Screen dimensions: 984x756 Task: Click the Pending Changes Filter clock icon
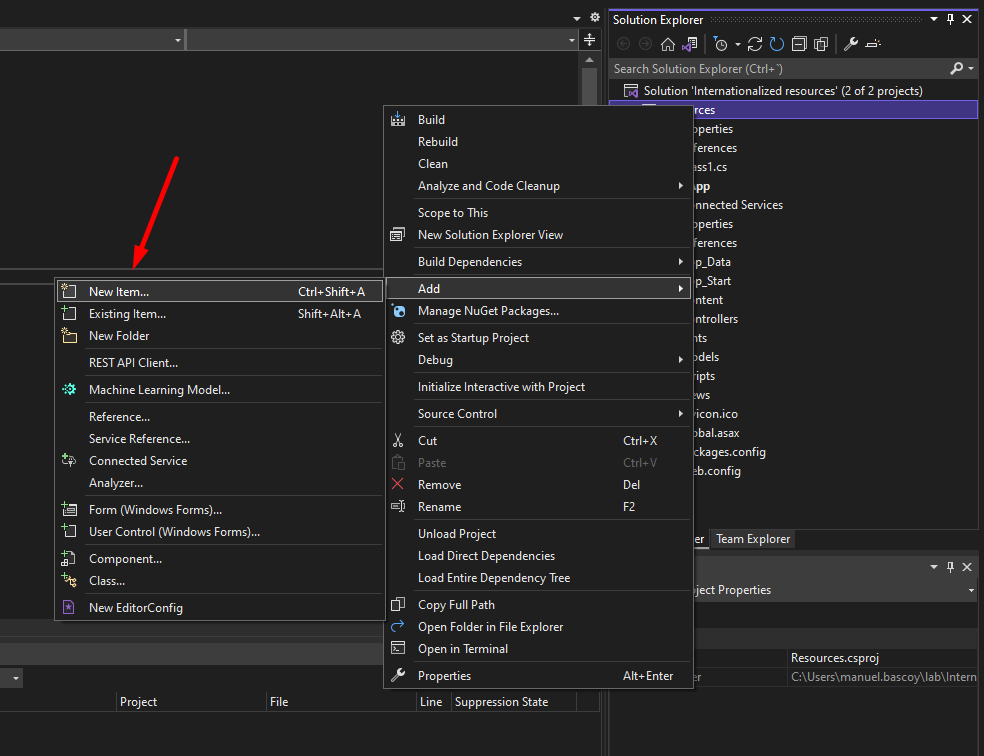(x=720, y=44)
